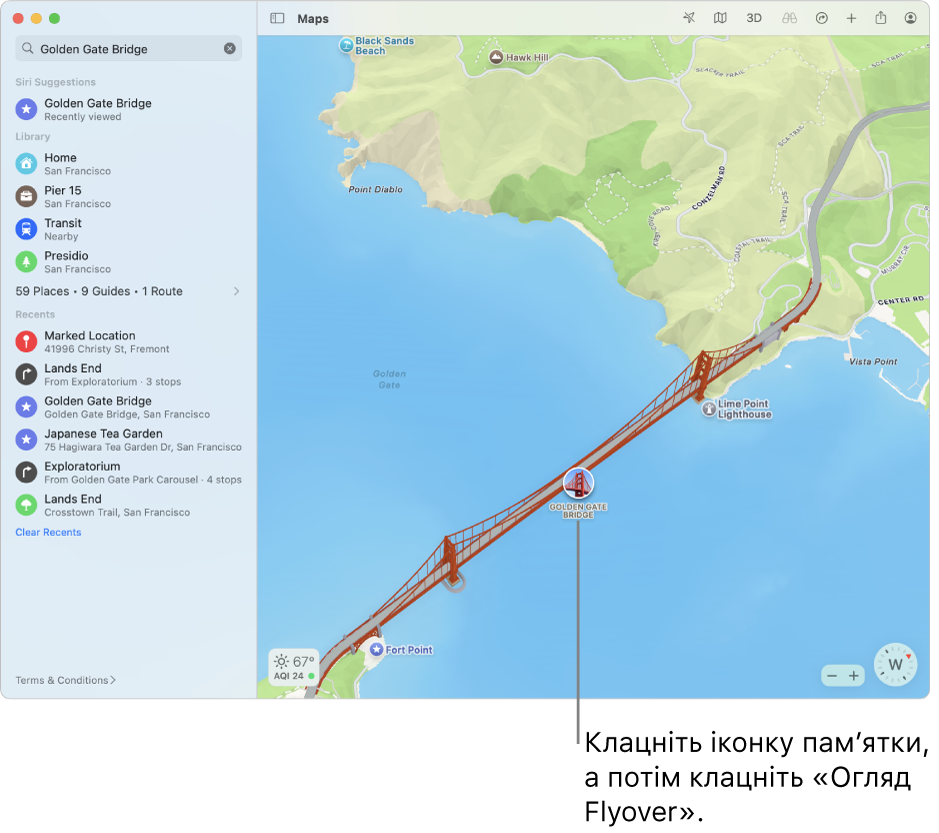Click the Golden Gate Bridge search field
939x833 pixels.
coord(129,49)
